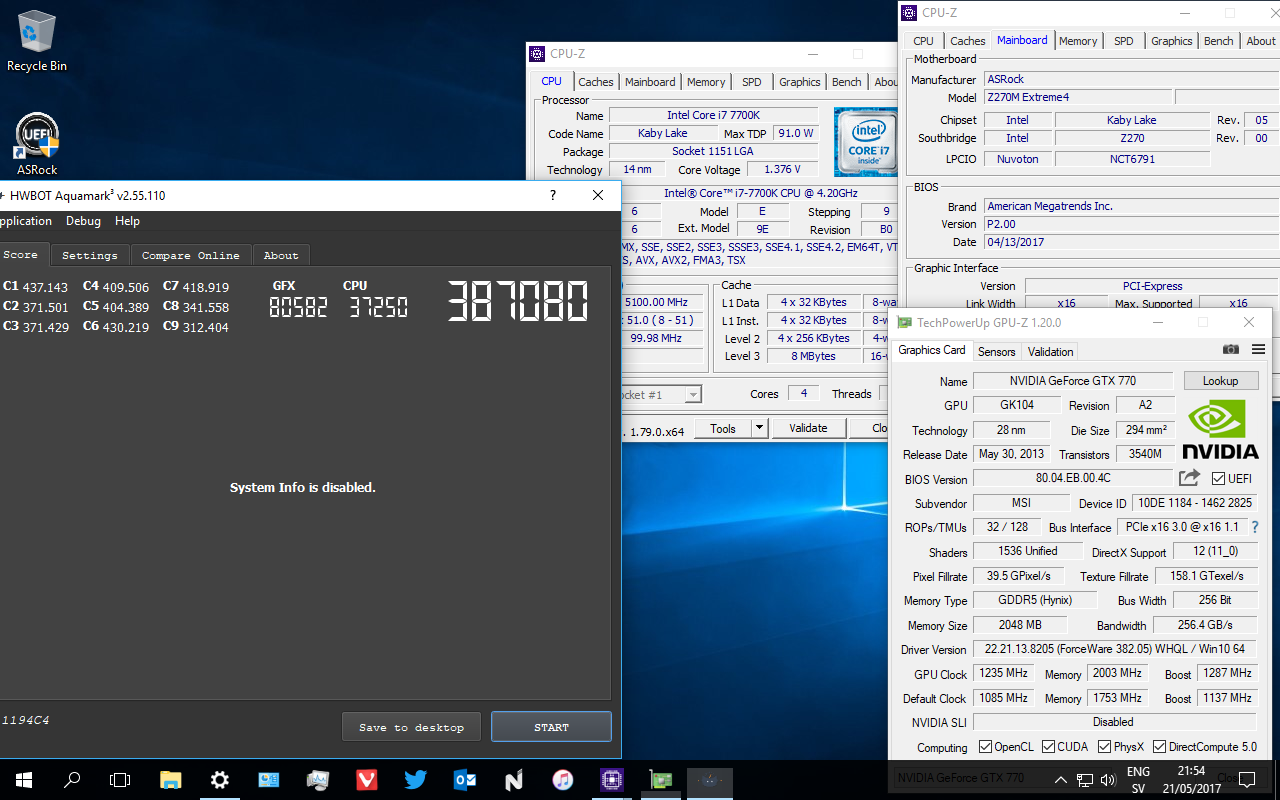Click the Bus Interface question mark icon
Screen dimensions: 1280x800
pos(1255,527)
